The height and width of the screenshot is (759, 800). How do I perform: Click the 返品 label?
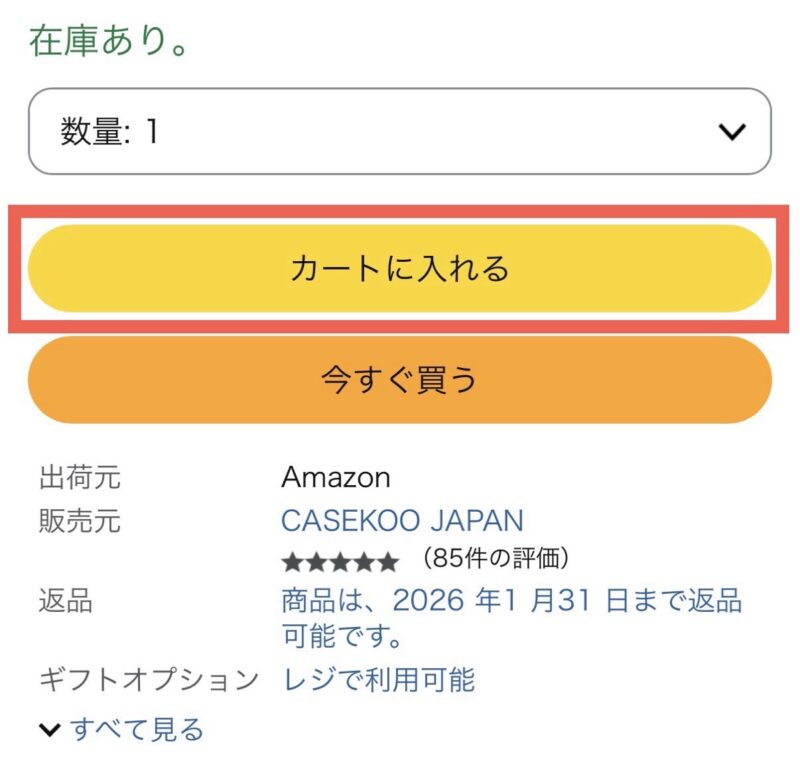[65, 601]
